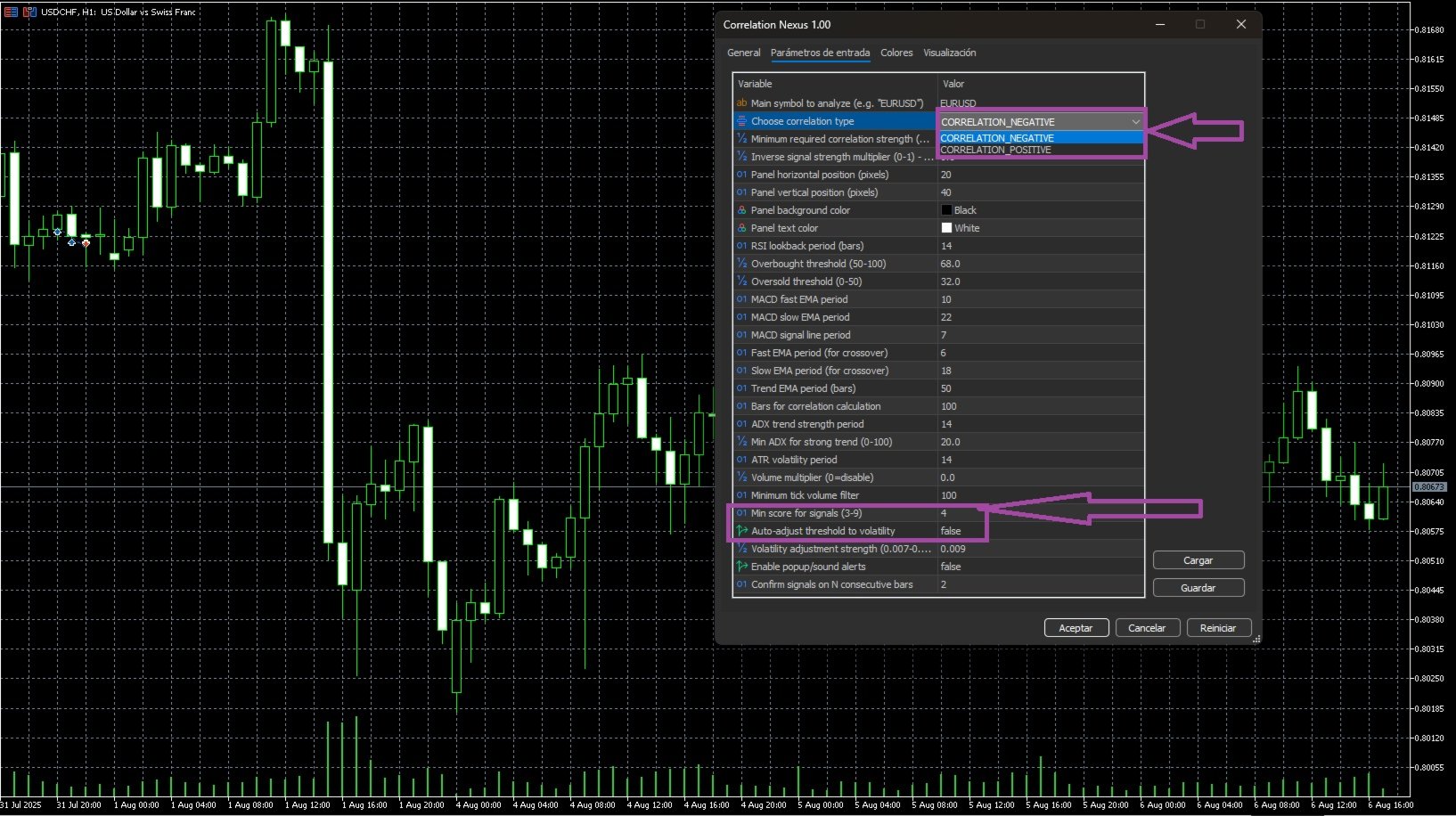Click the Black panel background color swatch
Image resolution: width=1456 pixels, height=816 pixels.
pyautogui.click(x=946, y=210)
